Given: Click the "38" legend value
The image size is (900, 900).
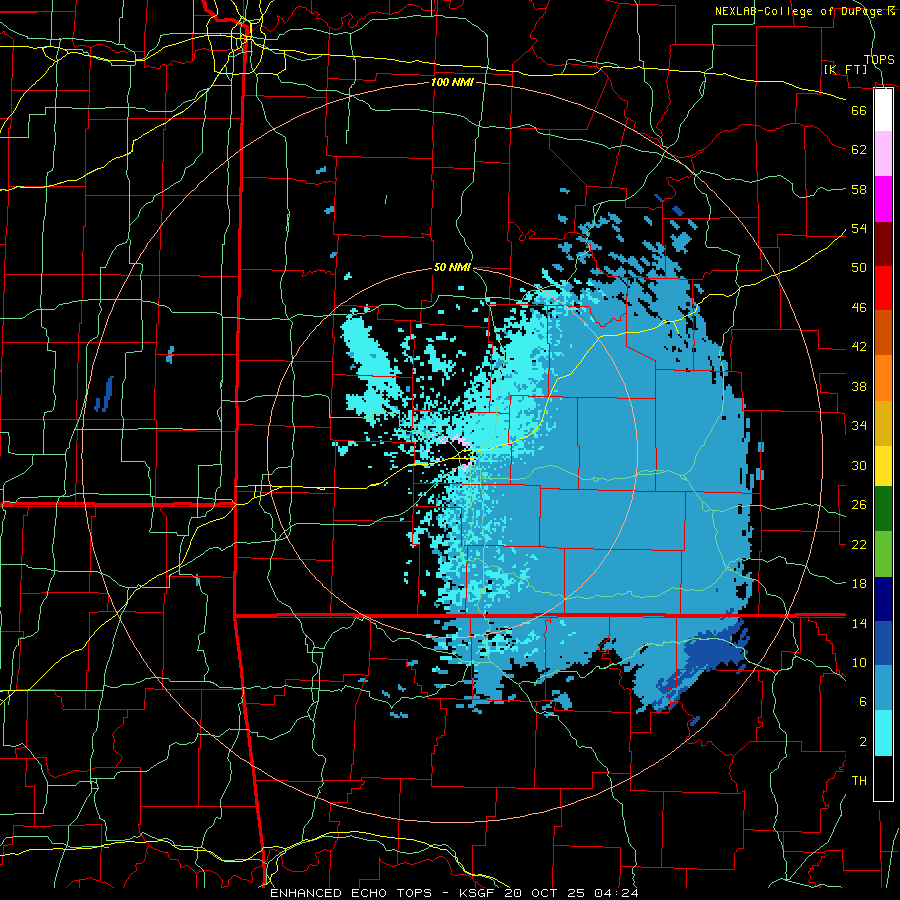Looking at the screenshot, I should 859,386.
